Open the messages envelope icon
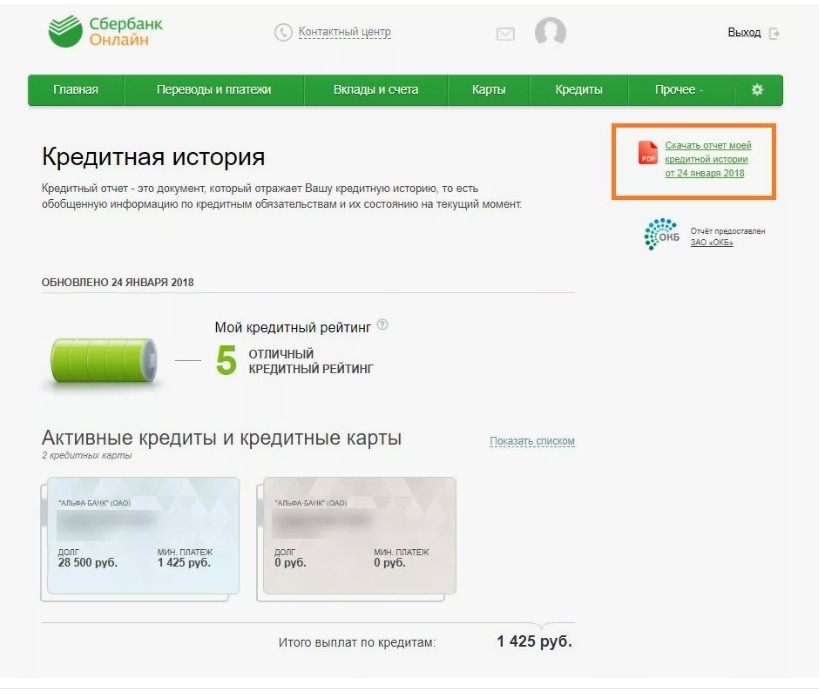Image resolution: width=819 pixels, height=694 pixels. [x=505, y=34]
